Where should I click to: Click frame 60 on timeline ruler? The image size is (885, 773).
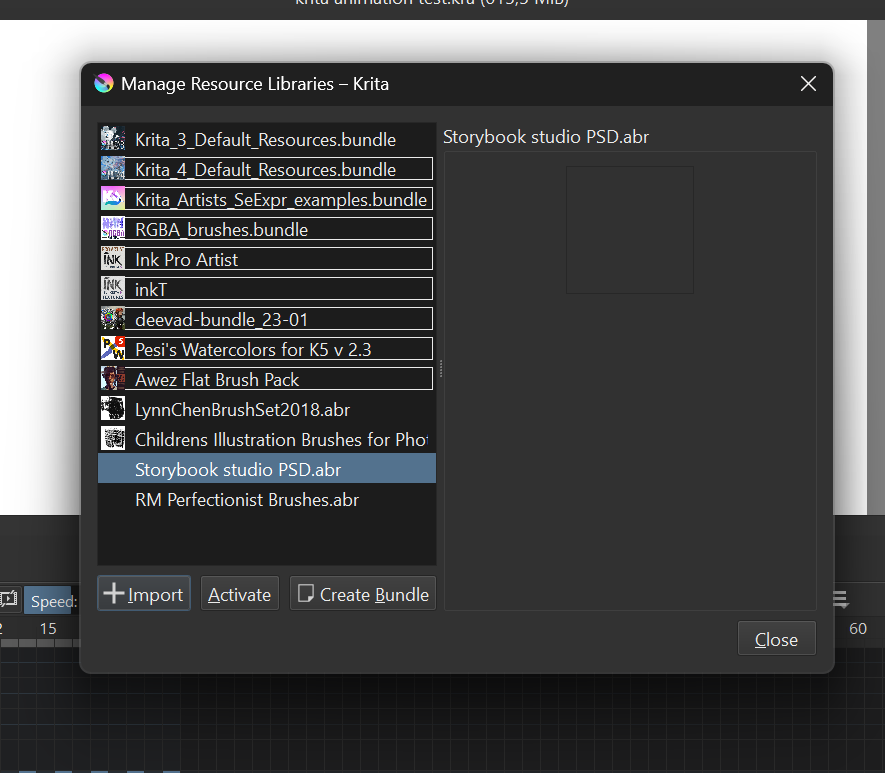tap(858, 629)
